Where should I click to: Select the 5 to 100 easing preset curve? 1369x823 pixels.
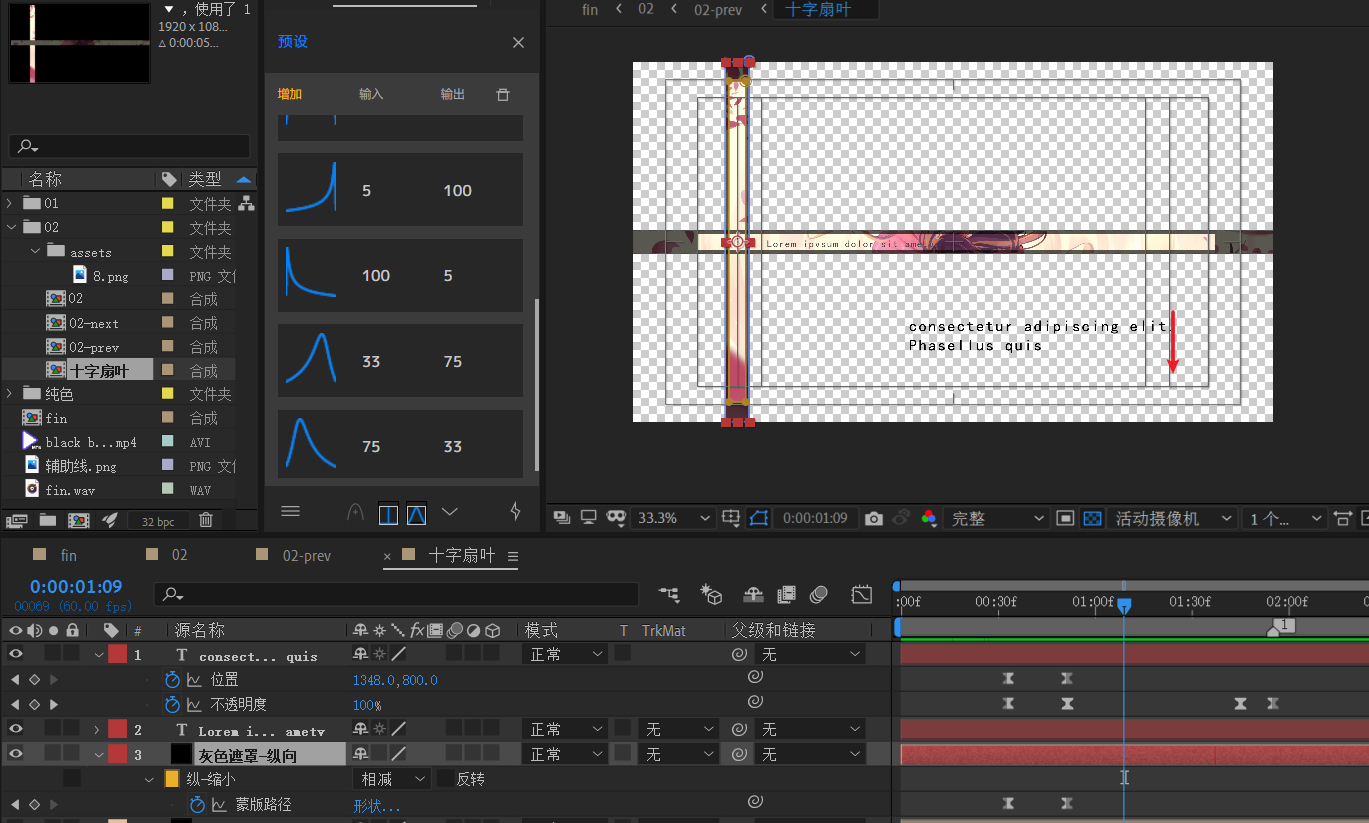tap(400, 190)
